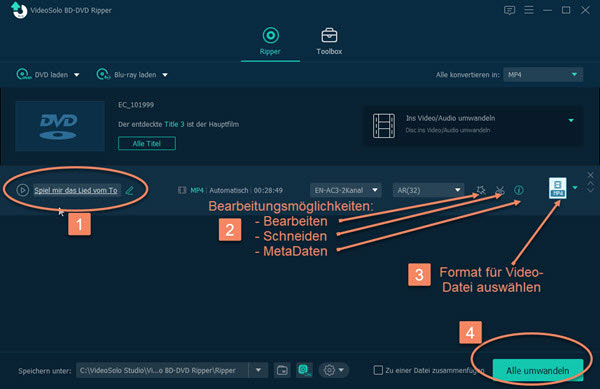Click the MP4 output format icon
600x389 pixels.
(558, 188)
